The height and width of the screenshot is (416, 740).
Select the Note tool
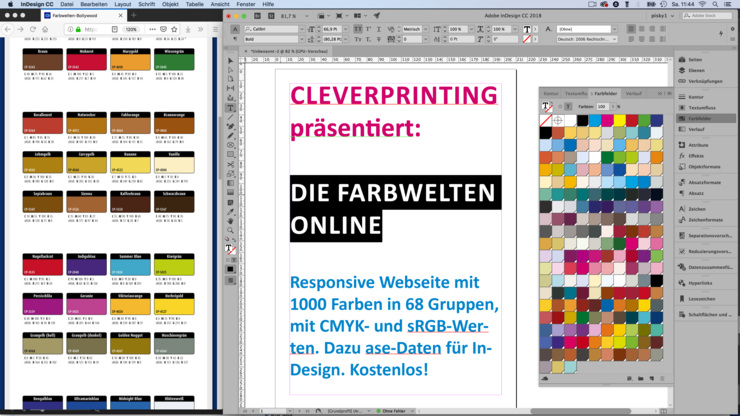click(x=230, y=203)
